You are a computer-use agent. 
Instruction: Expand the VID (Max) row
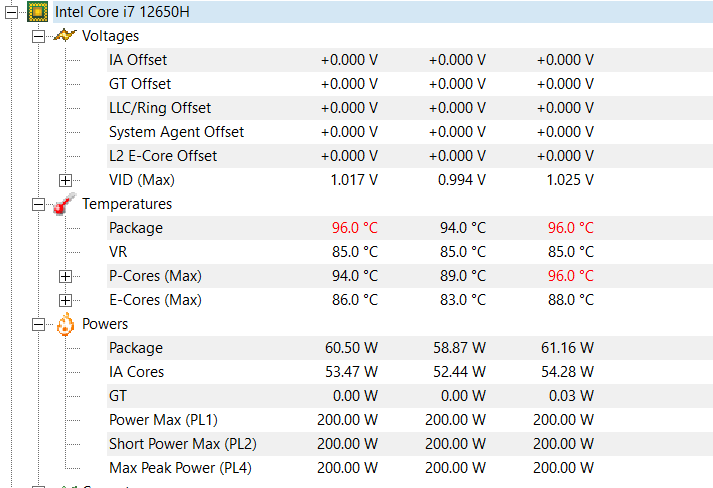pyautogui.click(x=65, y=180)
